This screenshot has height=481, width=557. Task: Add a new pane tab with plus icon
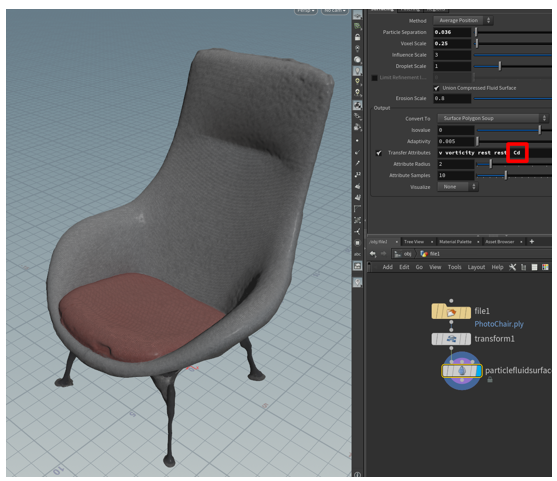(532, 242)
